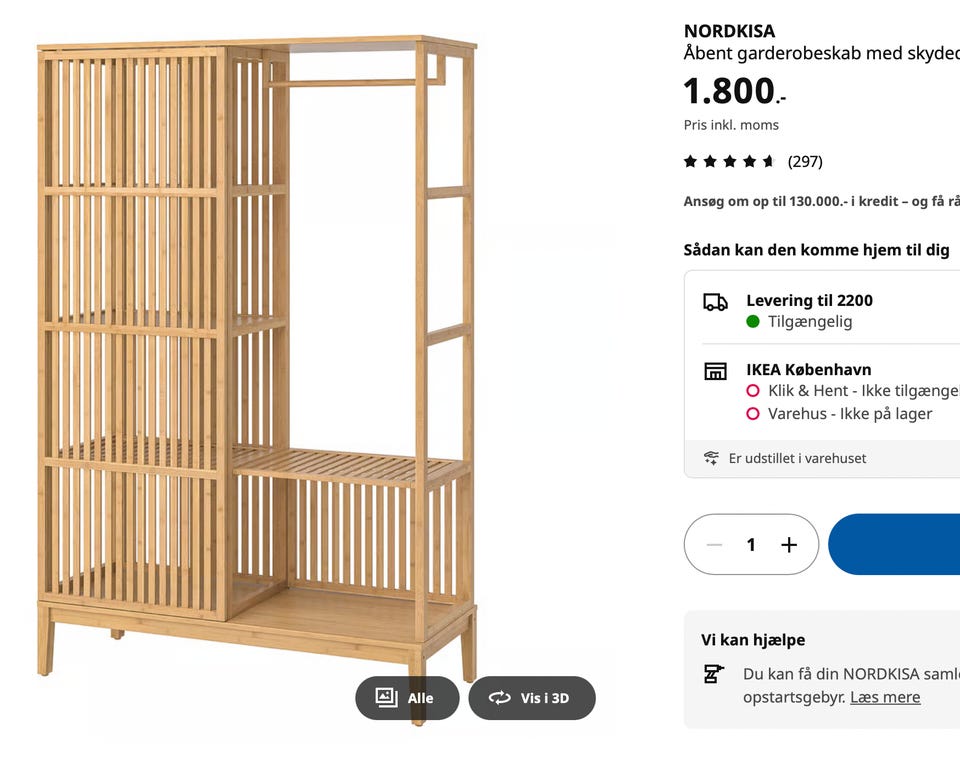This screenshot has width=960, height=758.
Task: Click the delivery truck icon
Action: [715, 302]
